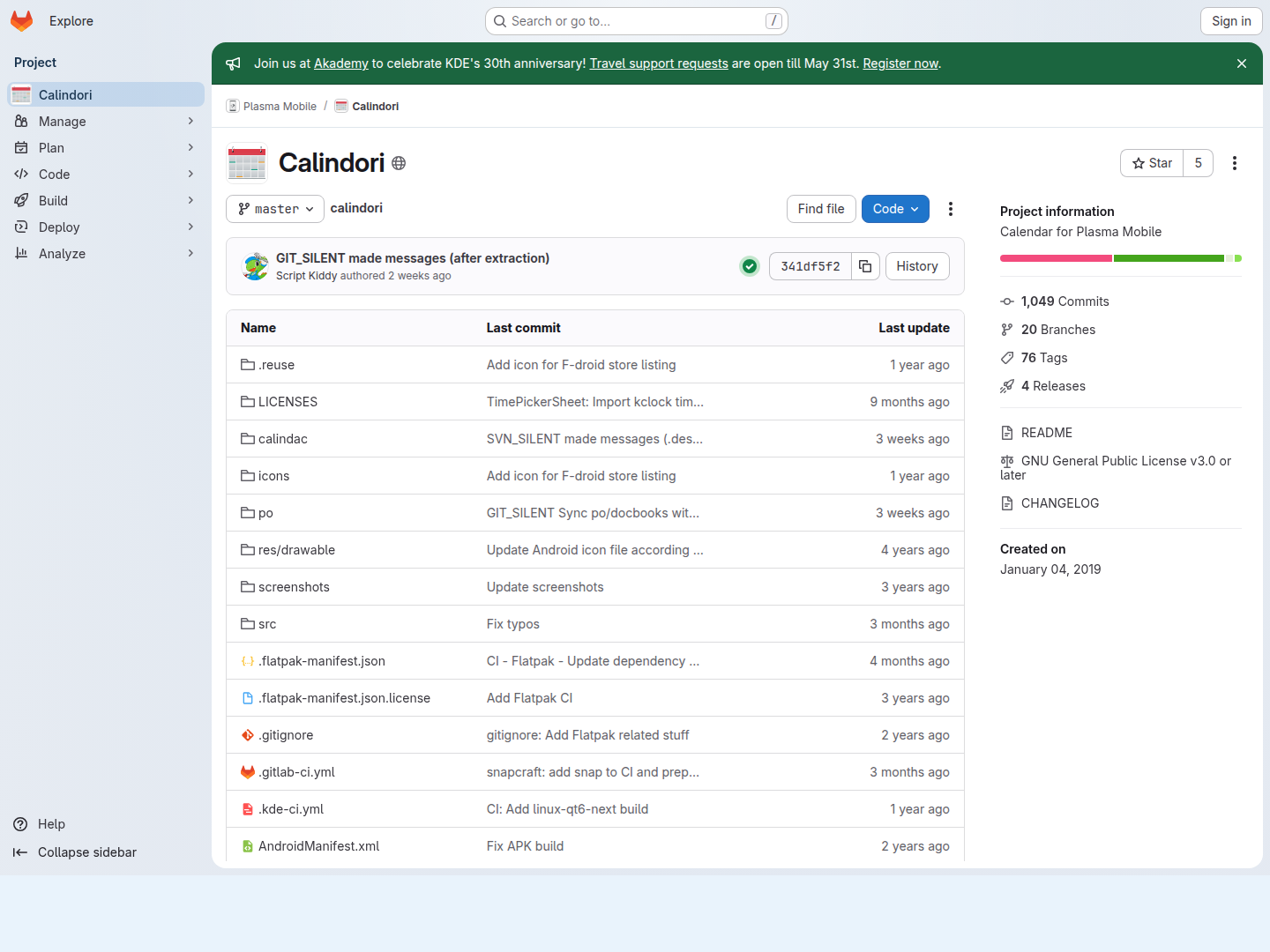Screen dimensions: 1270x952
Task: Click the Akademy link in banner
Action: click(x=341, y=63)
